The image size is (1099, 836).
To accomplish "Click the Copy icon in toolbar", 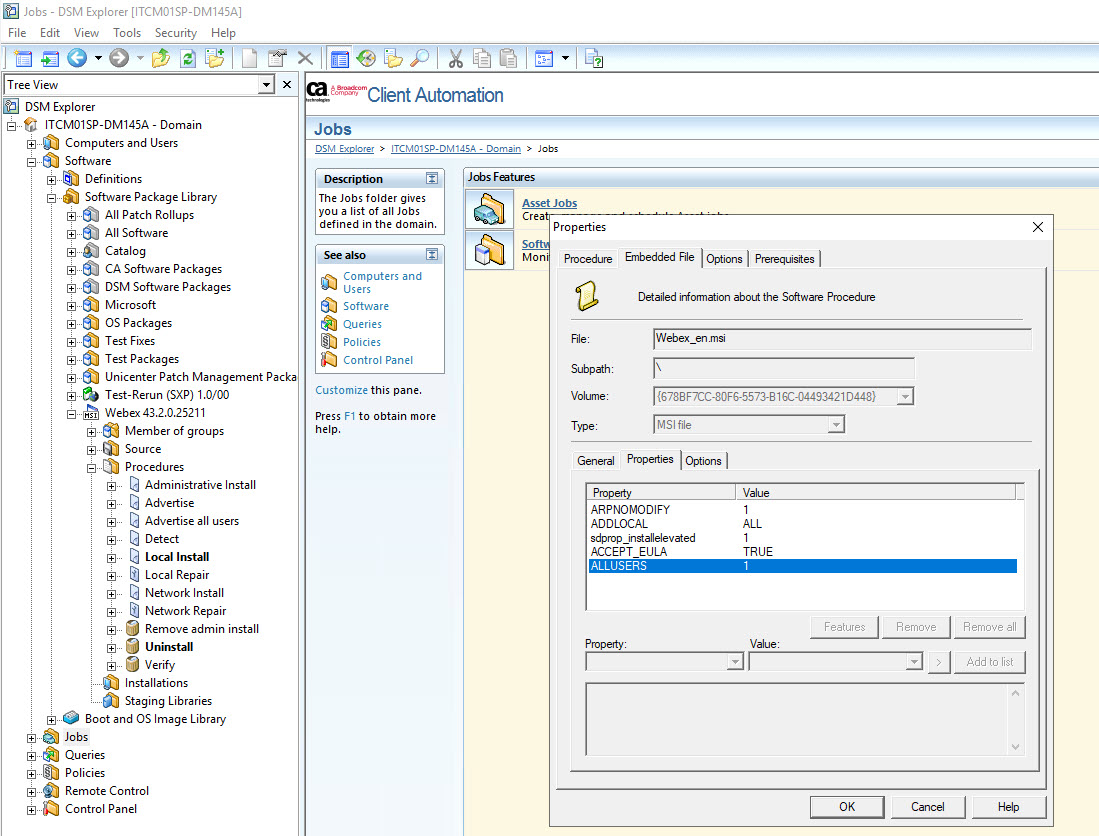I will pyautogui.click(x=482, y=58).
